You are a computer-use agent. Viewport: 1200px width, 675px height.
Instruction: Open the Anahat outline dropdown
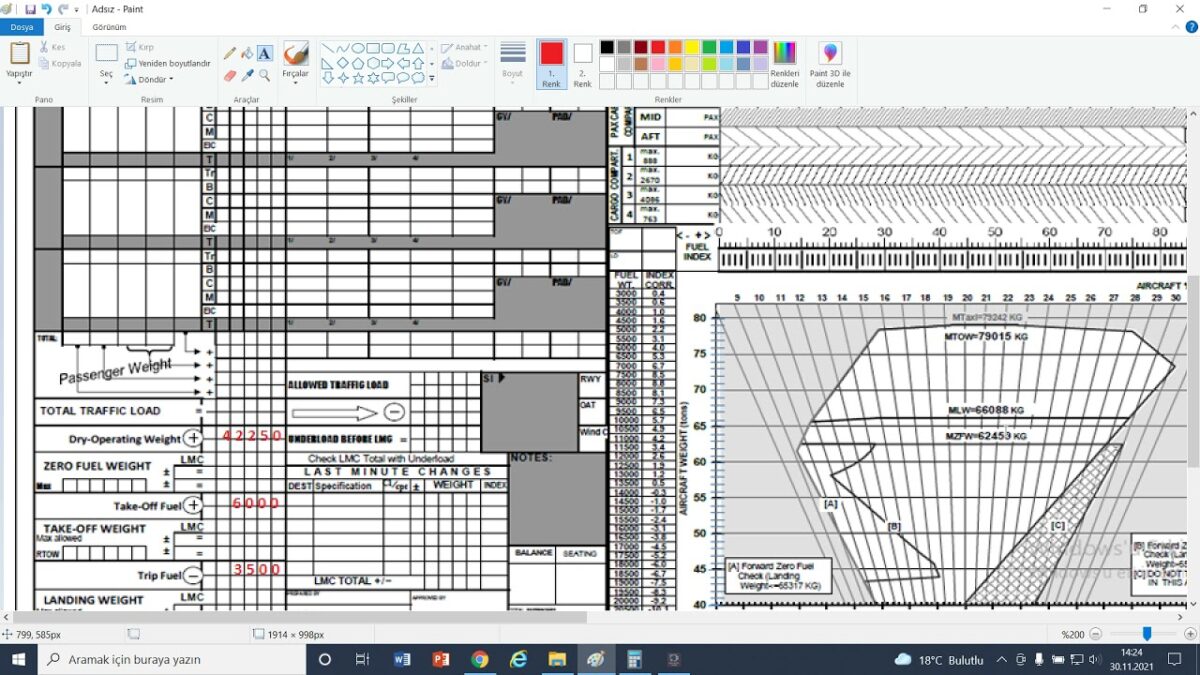466,46
